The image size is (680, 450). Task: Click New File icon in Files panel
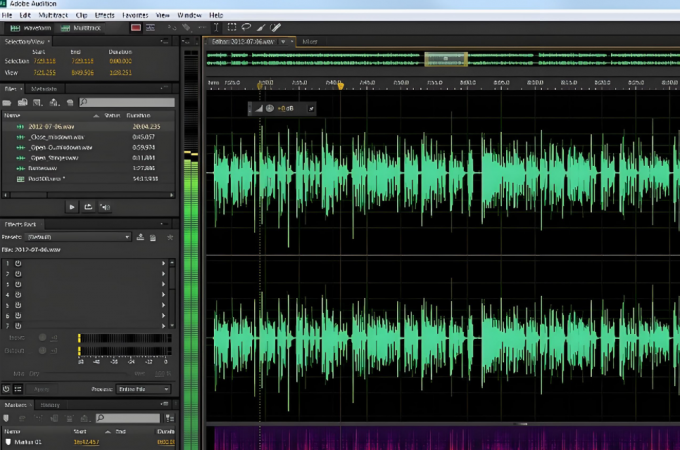coord(38,103)
